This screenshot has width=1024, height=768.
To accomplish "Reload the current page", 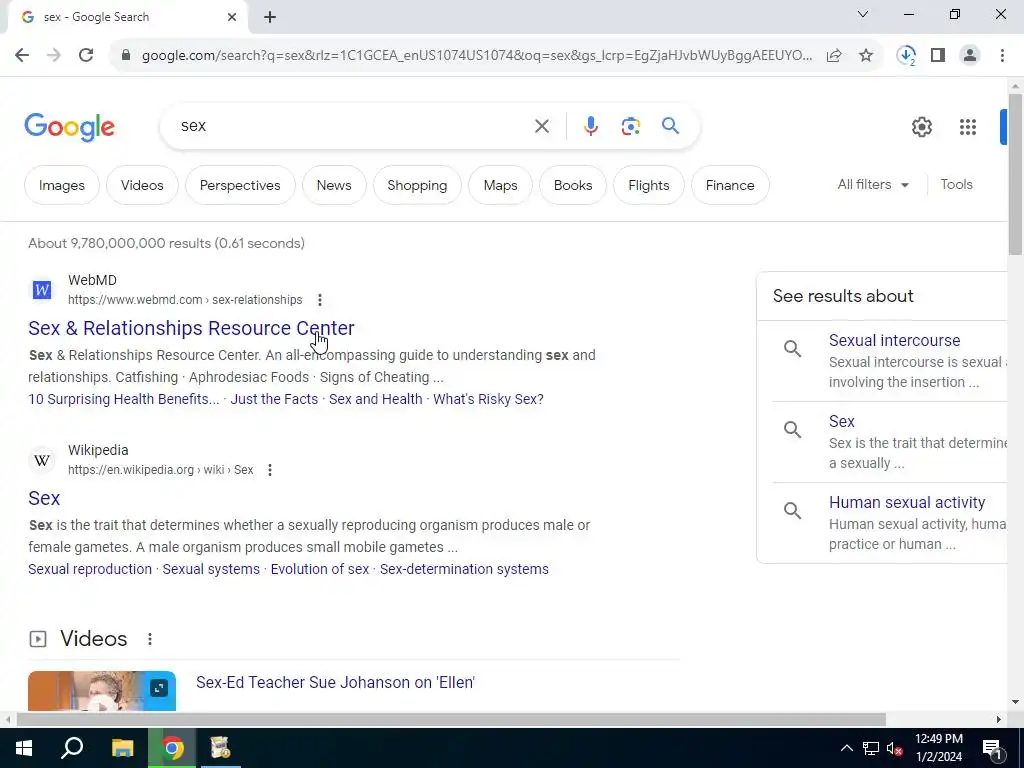I will pyautogui.click(x=86, y=56).
